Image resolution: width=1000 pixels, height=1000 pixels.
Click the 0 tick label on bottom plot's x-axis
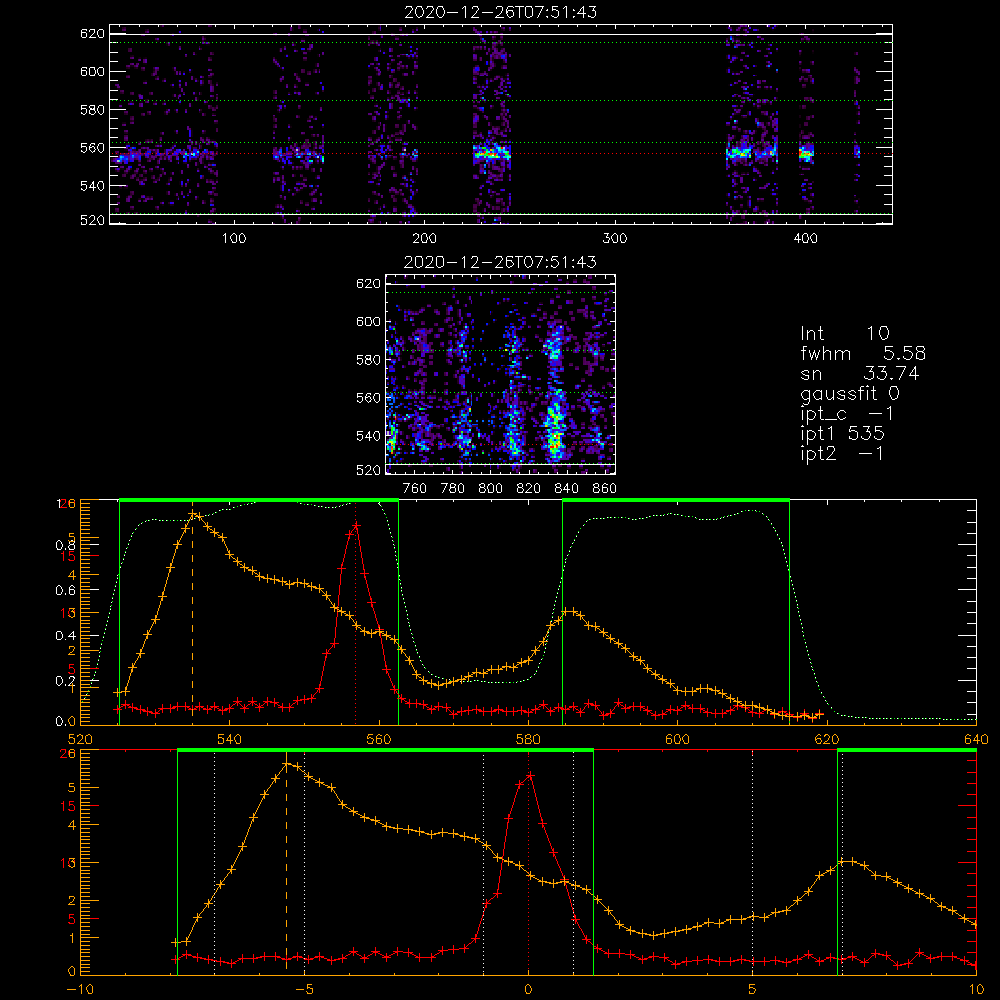pyautogui.click(x=528, y=990)
